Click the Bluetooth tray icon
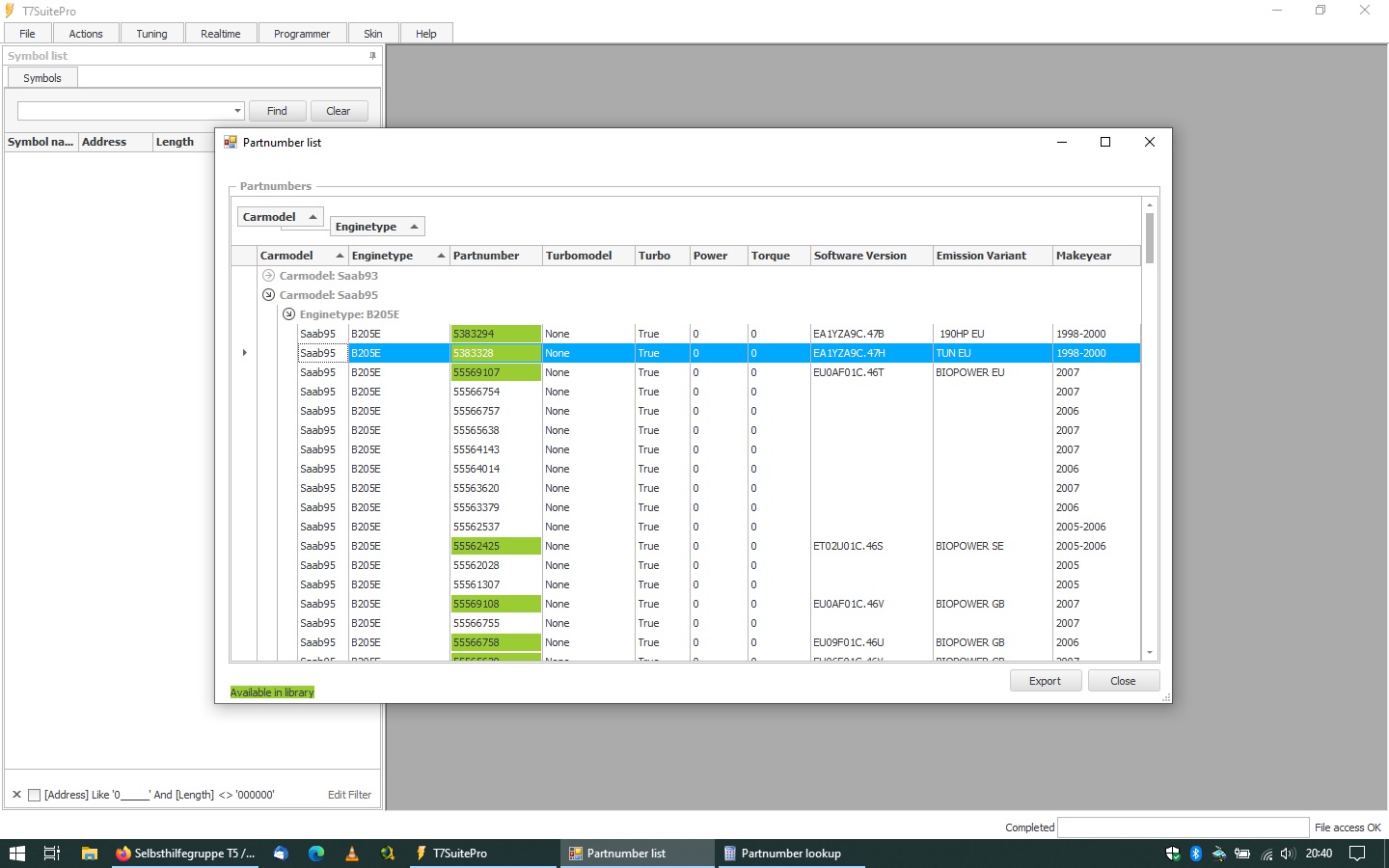Viewport: 1389px width, 868px height. 1196,854
